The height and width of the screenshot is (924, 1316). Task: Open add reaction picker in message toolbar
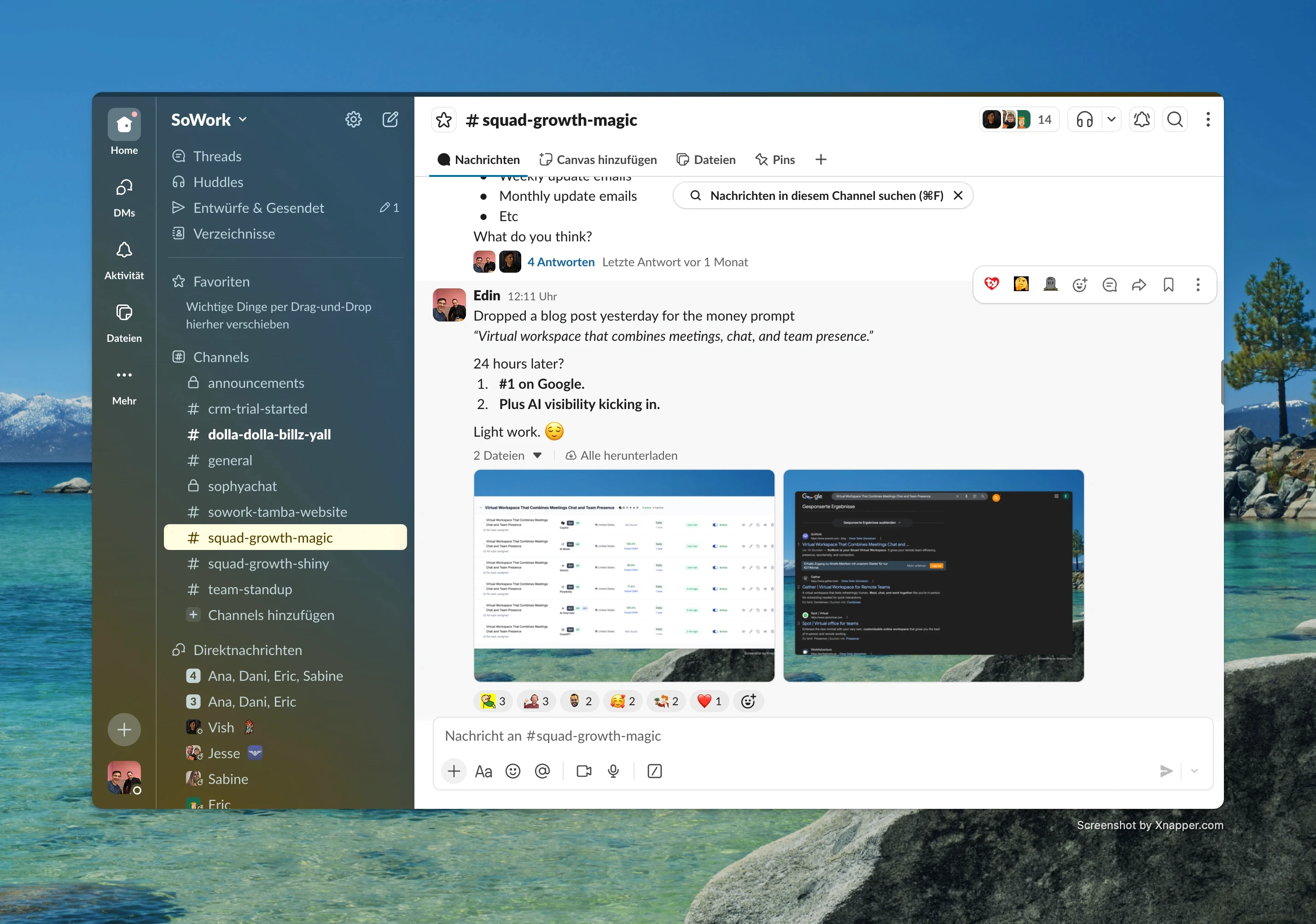click(x=1080, y=284)
